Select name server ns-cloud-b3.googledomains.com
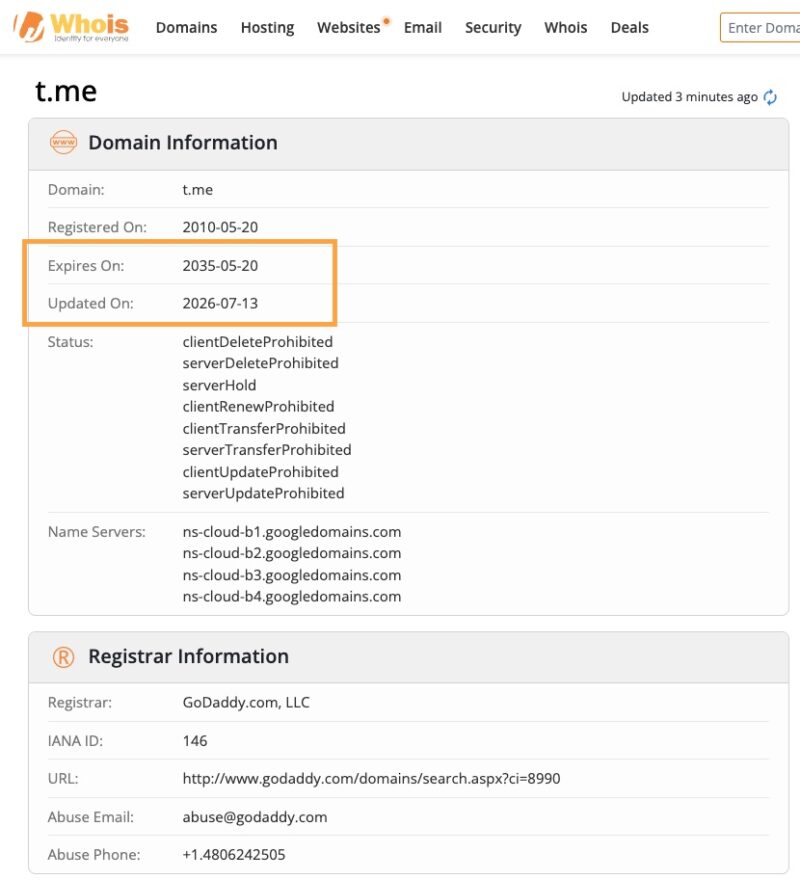The image size is (800, 880). (x=292, y=575)
